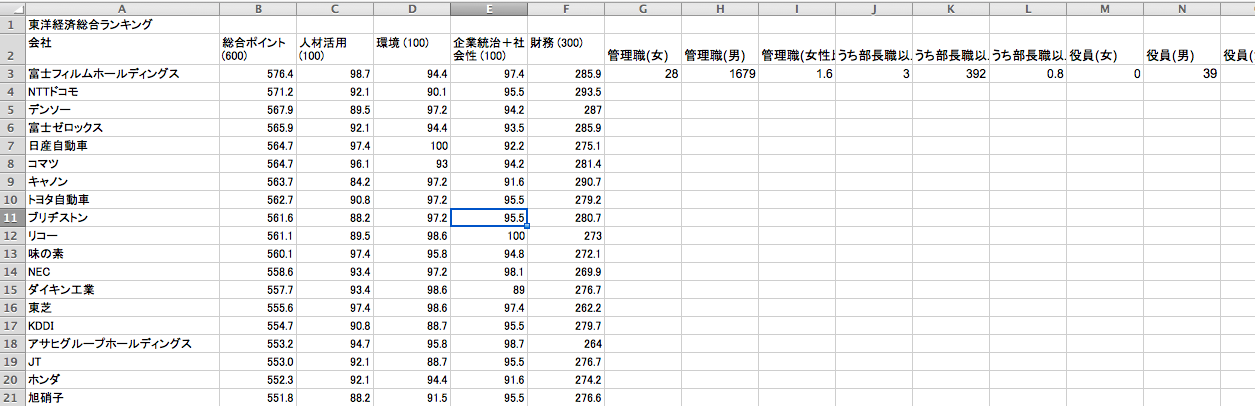Click value 28 under 管理職(女)
The image size is (1255, 406).
tap(671, 74)
